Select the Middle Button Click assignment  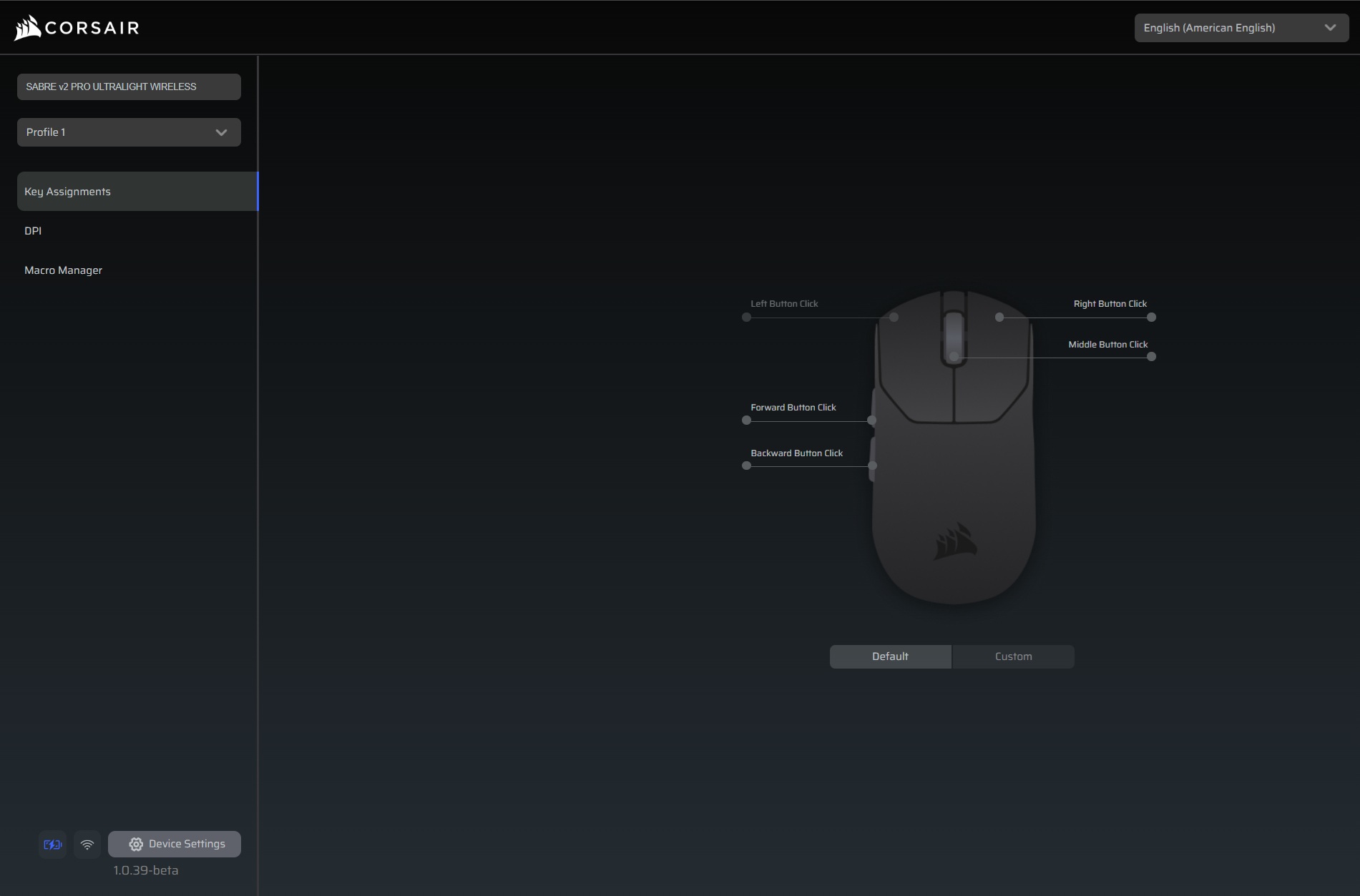coord(1107,345)
